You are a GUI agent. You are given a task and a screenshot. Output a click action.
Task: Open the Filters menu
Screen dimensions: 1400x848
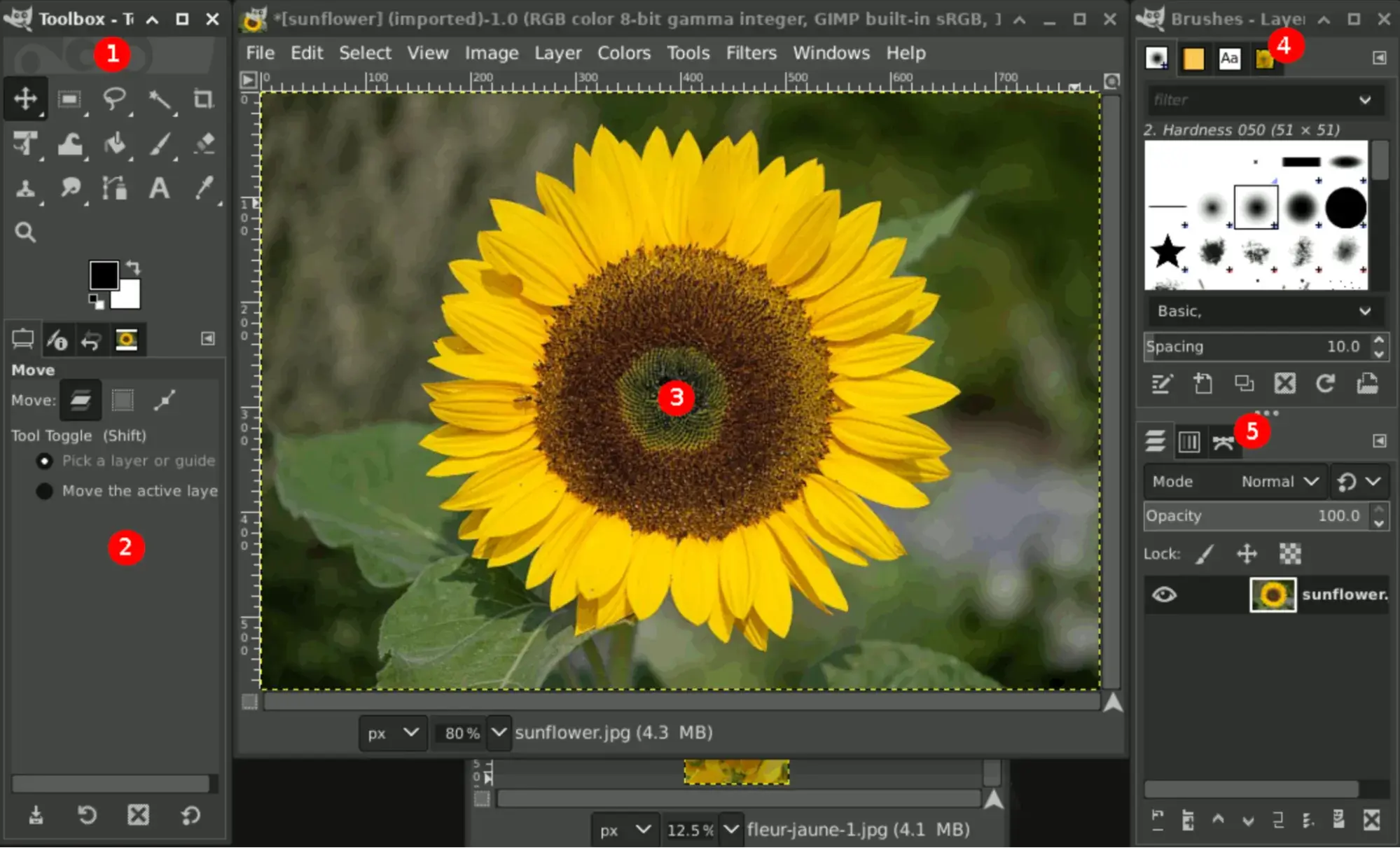tap(750, 53)
